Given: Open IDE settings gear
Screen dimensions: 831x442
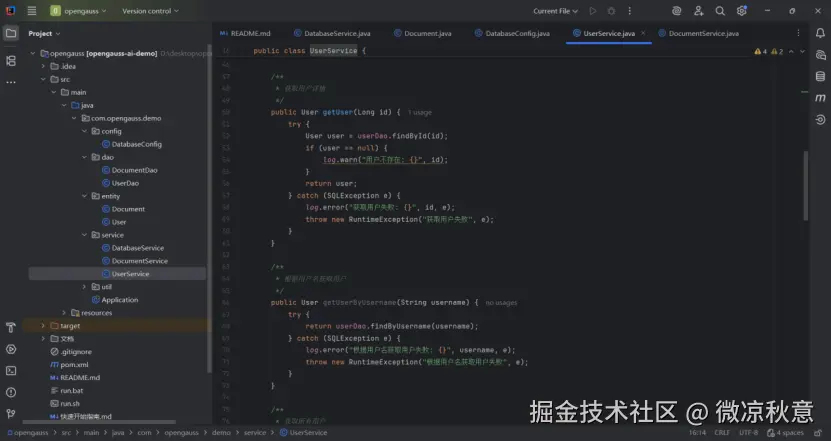Looking at the screenshot, I should pos(741,11).
